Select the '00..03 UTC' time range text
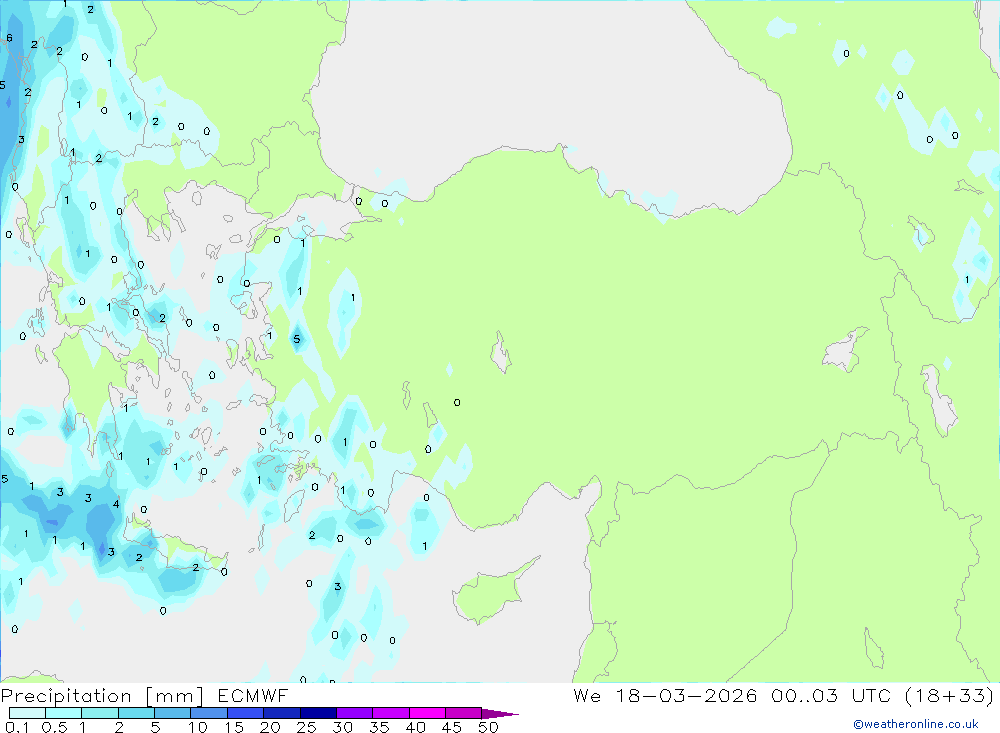This screenshot has height=733, width=1000. click(x=831, y=695)
